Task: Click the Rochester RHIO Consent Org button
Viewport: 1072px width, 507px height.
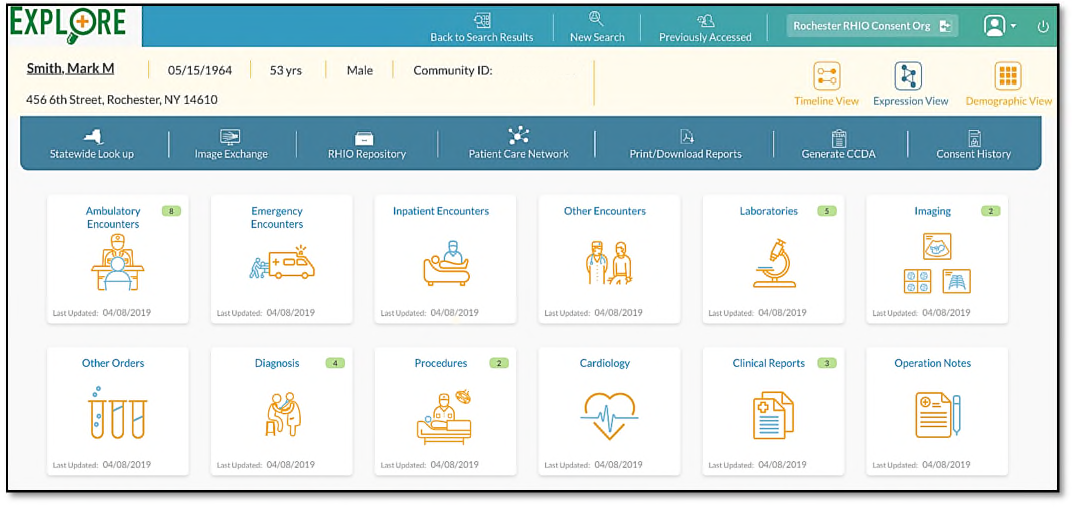Action: pos(872,26)
